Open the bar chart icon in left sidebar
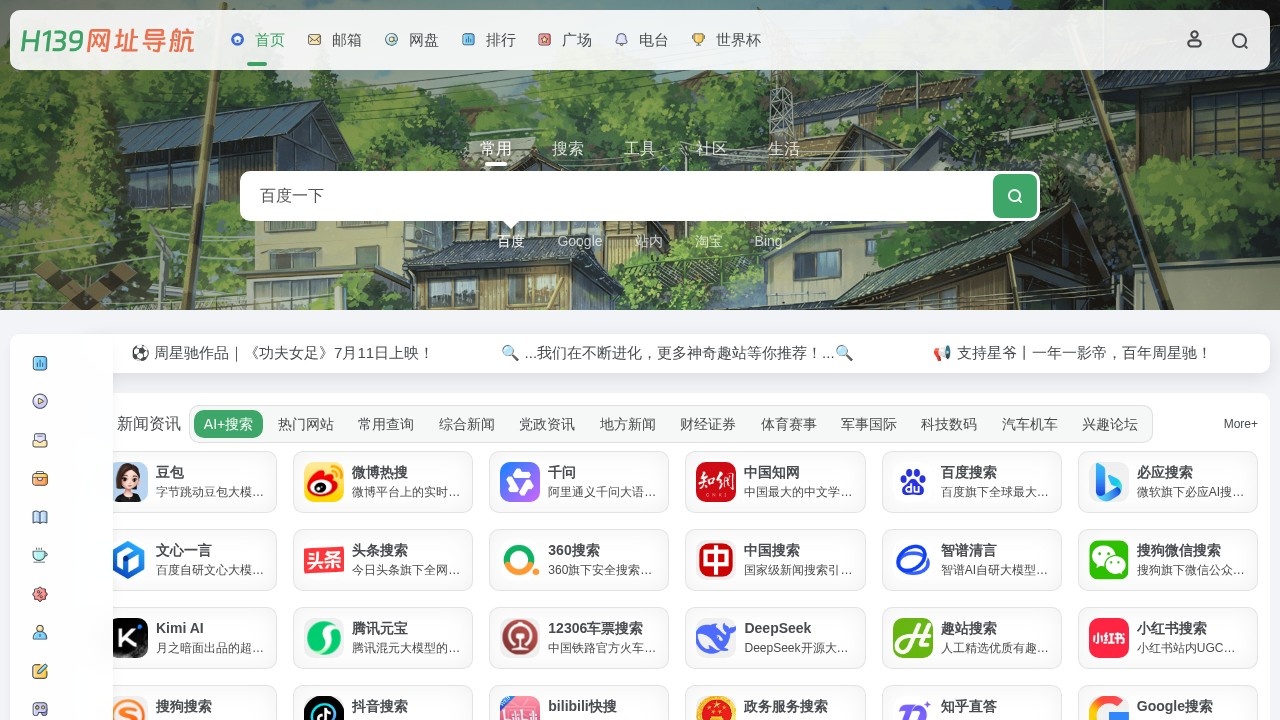 40,363
